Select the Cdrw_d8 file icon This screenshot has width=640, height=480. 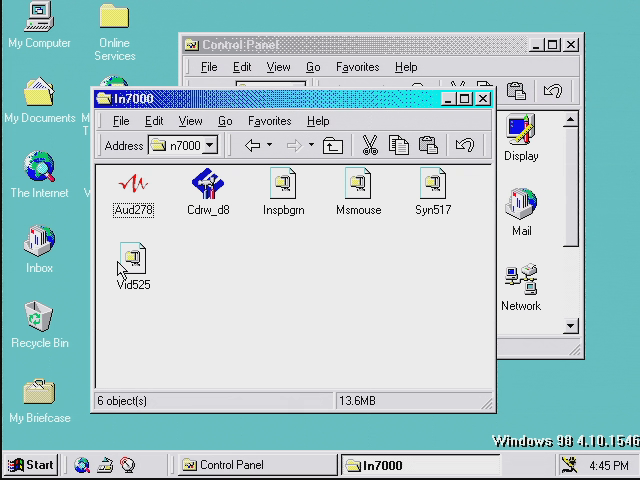[208, 183]
